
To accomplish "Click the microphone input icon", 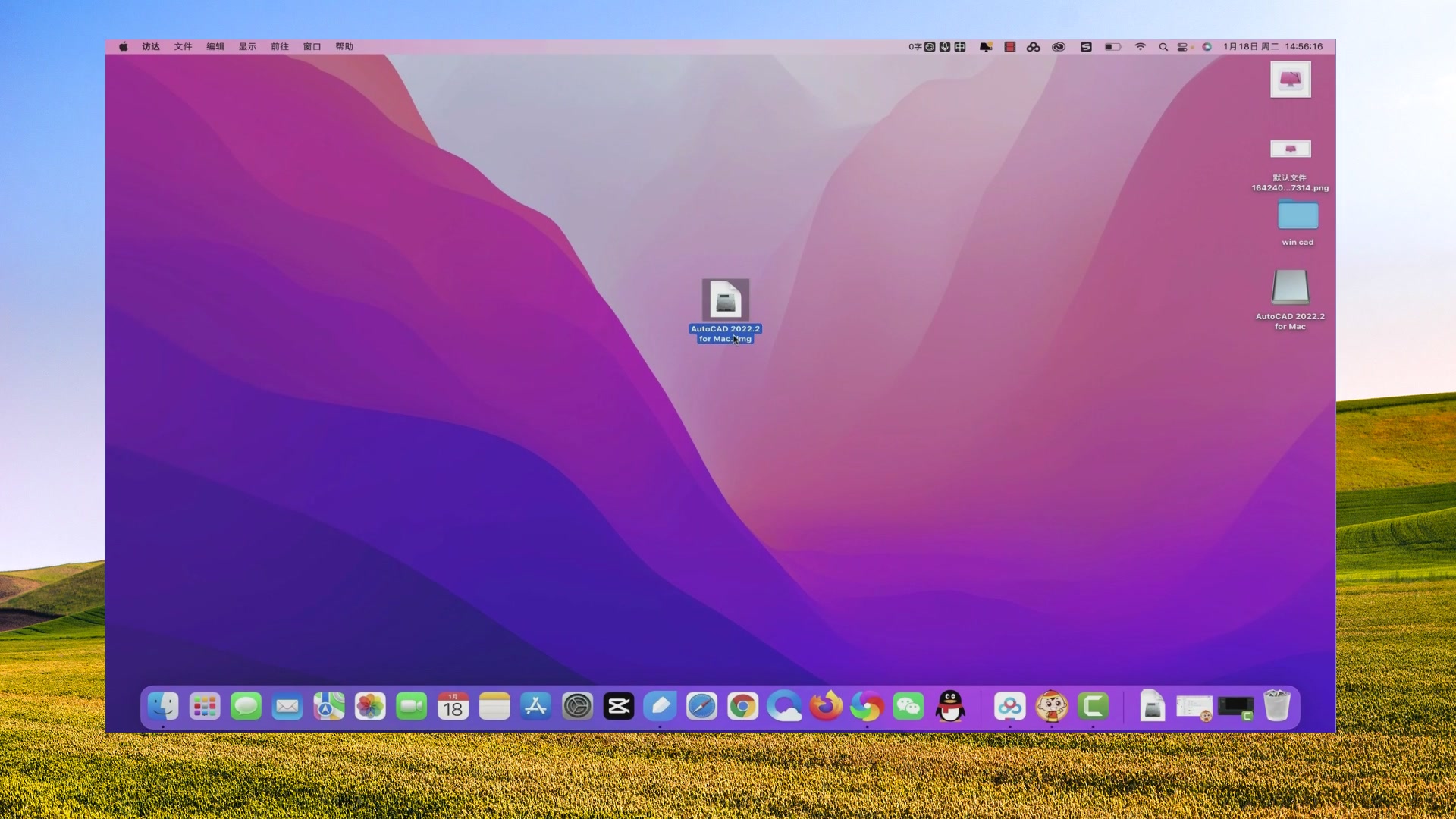I will coord(945,47).
